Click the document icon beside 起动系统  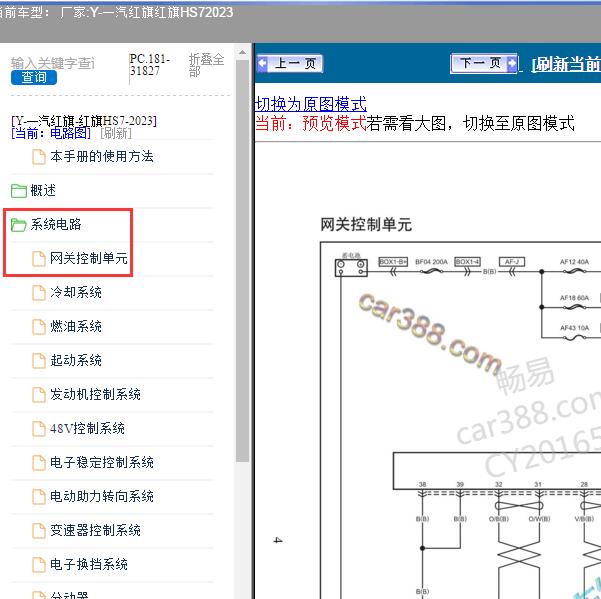(38, 361)
